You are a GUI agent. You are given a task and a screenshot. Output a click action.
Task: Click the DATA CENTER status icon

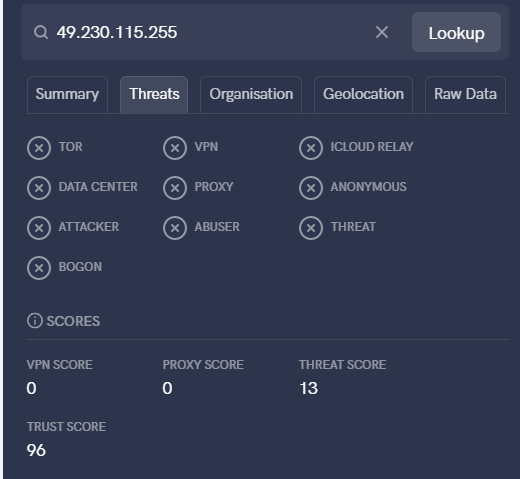[x=39, y=188]
